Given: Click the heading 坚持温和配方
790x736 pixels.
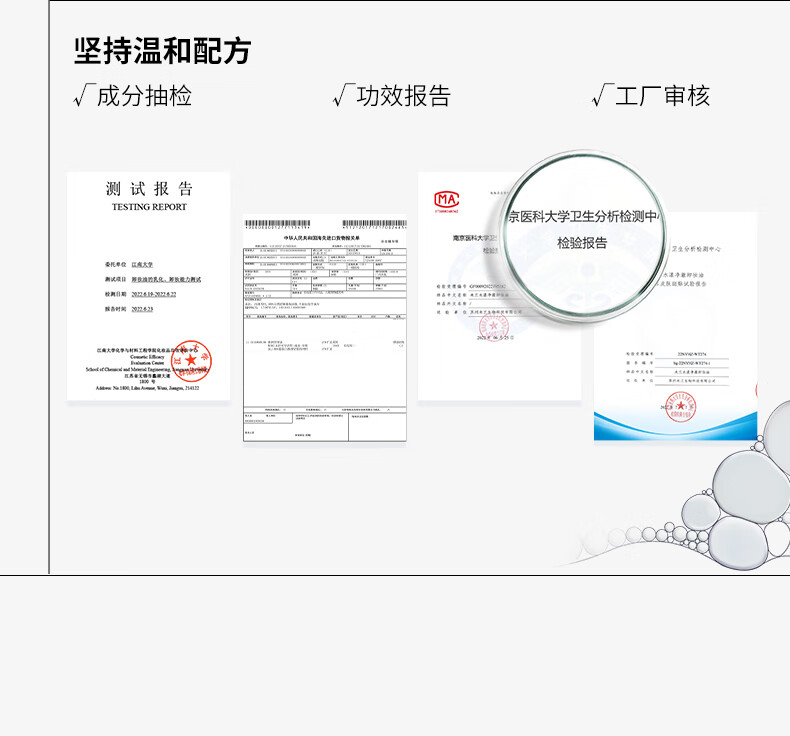Looking at the screenshot, I should [162, 51].
